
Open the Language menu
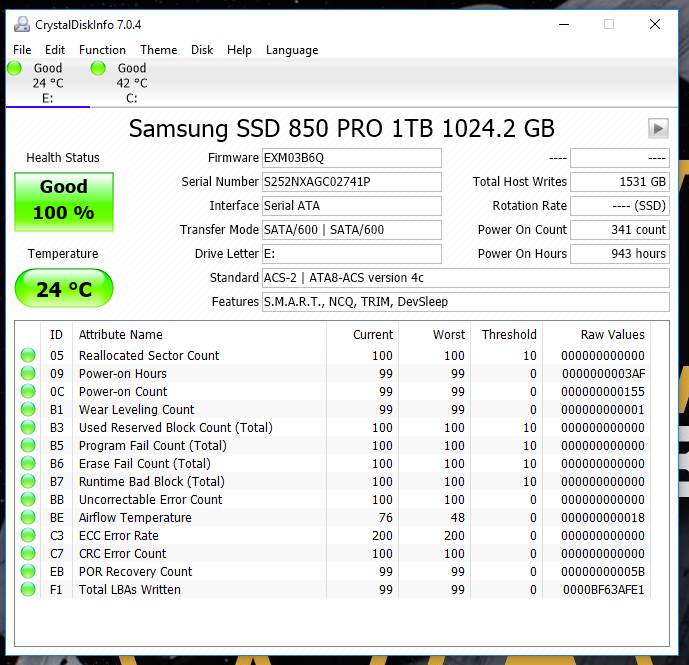292,50
